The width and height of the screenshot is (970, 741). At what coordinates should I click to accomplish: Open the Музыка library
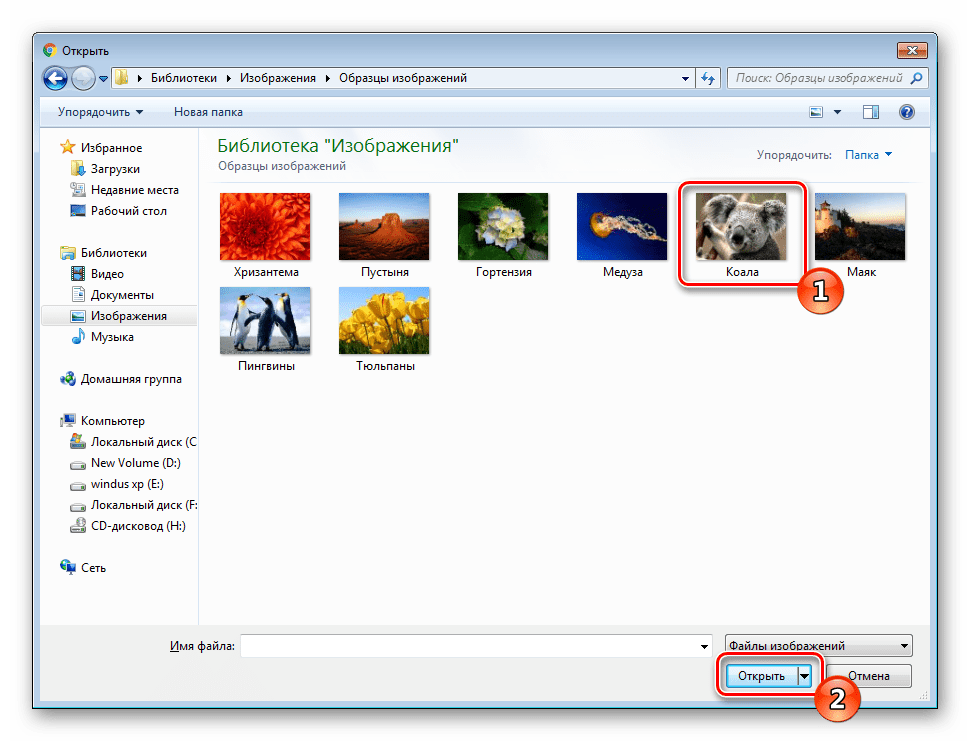112,337
